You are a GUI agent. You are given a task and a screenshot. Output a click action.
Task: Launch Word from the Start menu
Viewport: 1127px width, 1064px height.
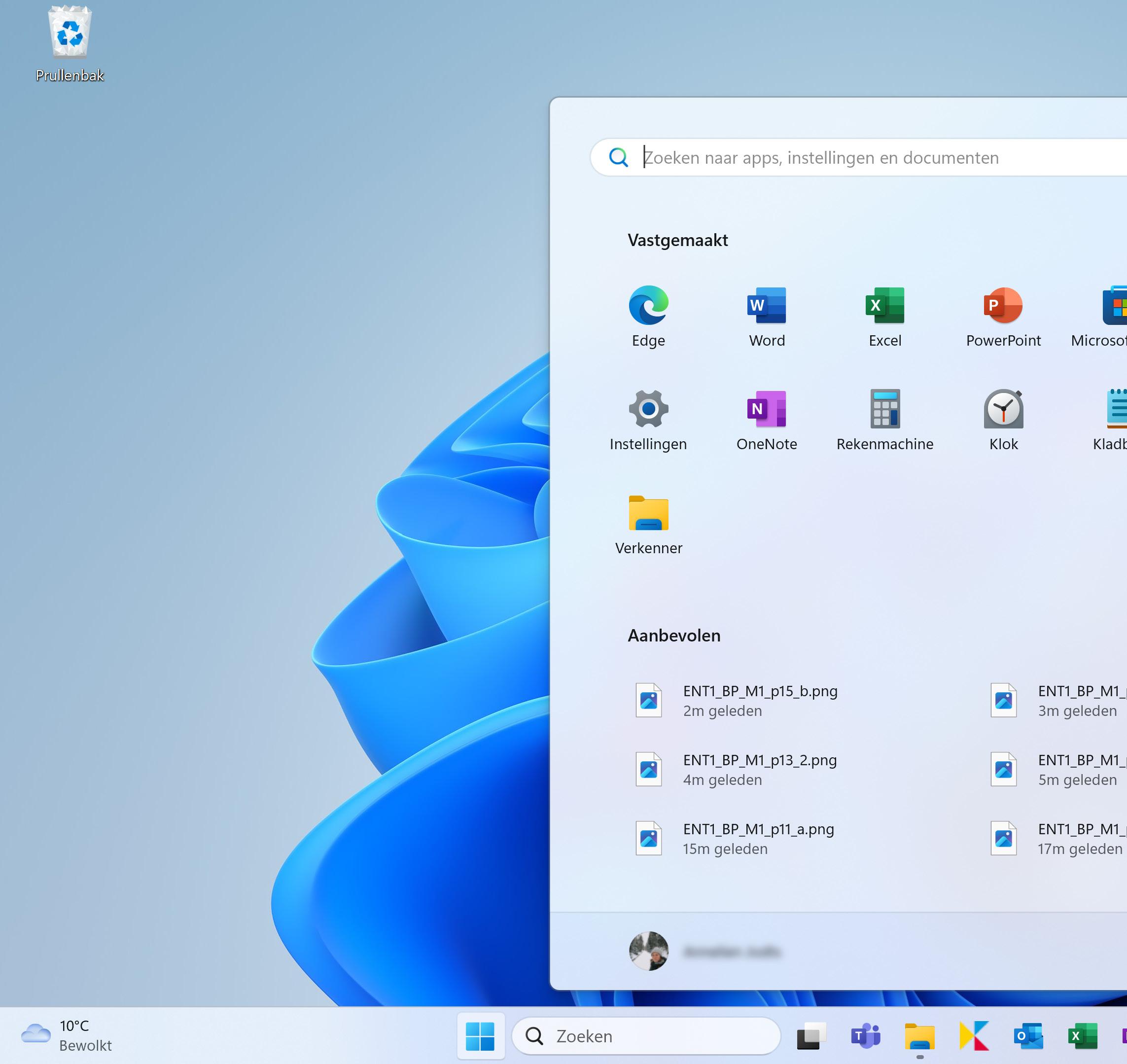tap(766, 306)
